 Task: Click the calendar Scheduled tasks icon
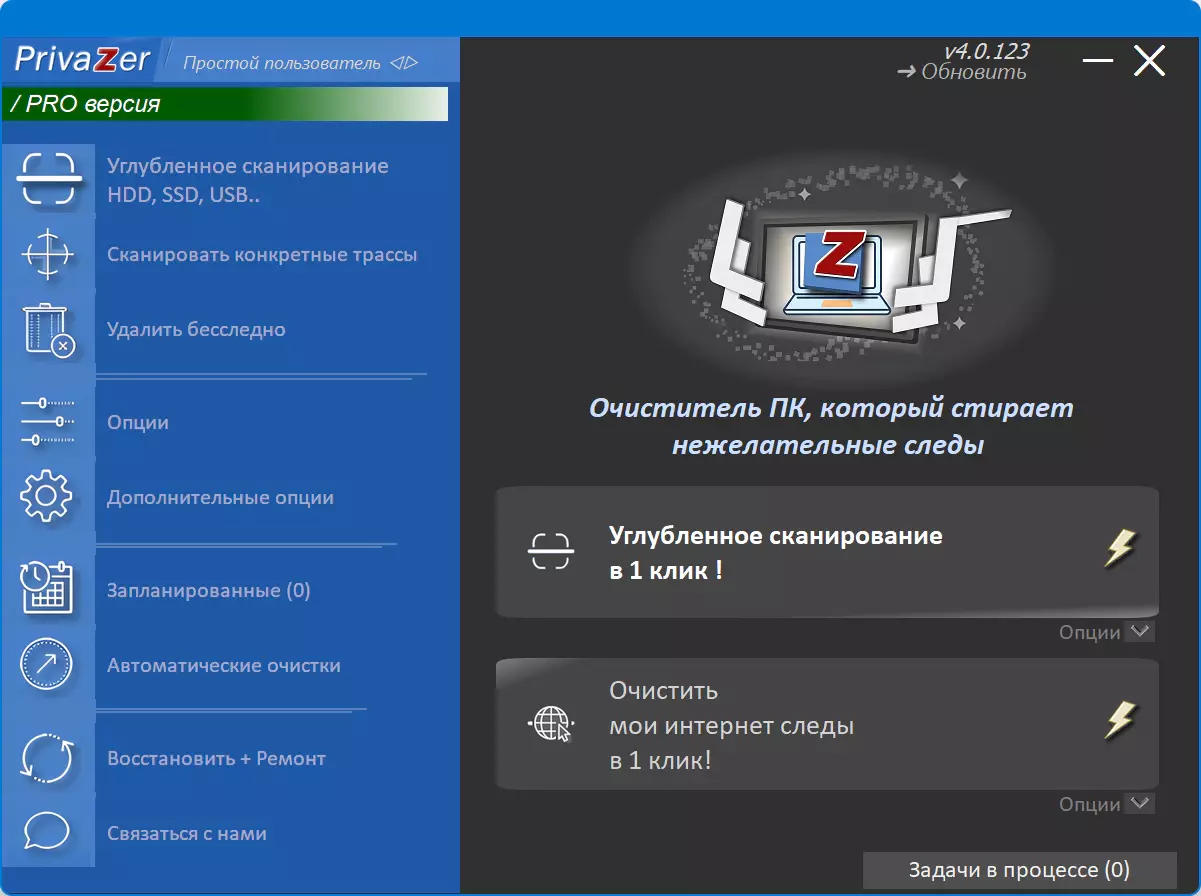pyautogui.click(x=47, y=589)
